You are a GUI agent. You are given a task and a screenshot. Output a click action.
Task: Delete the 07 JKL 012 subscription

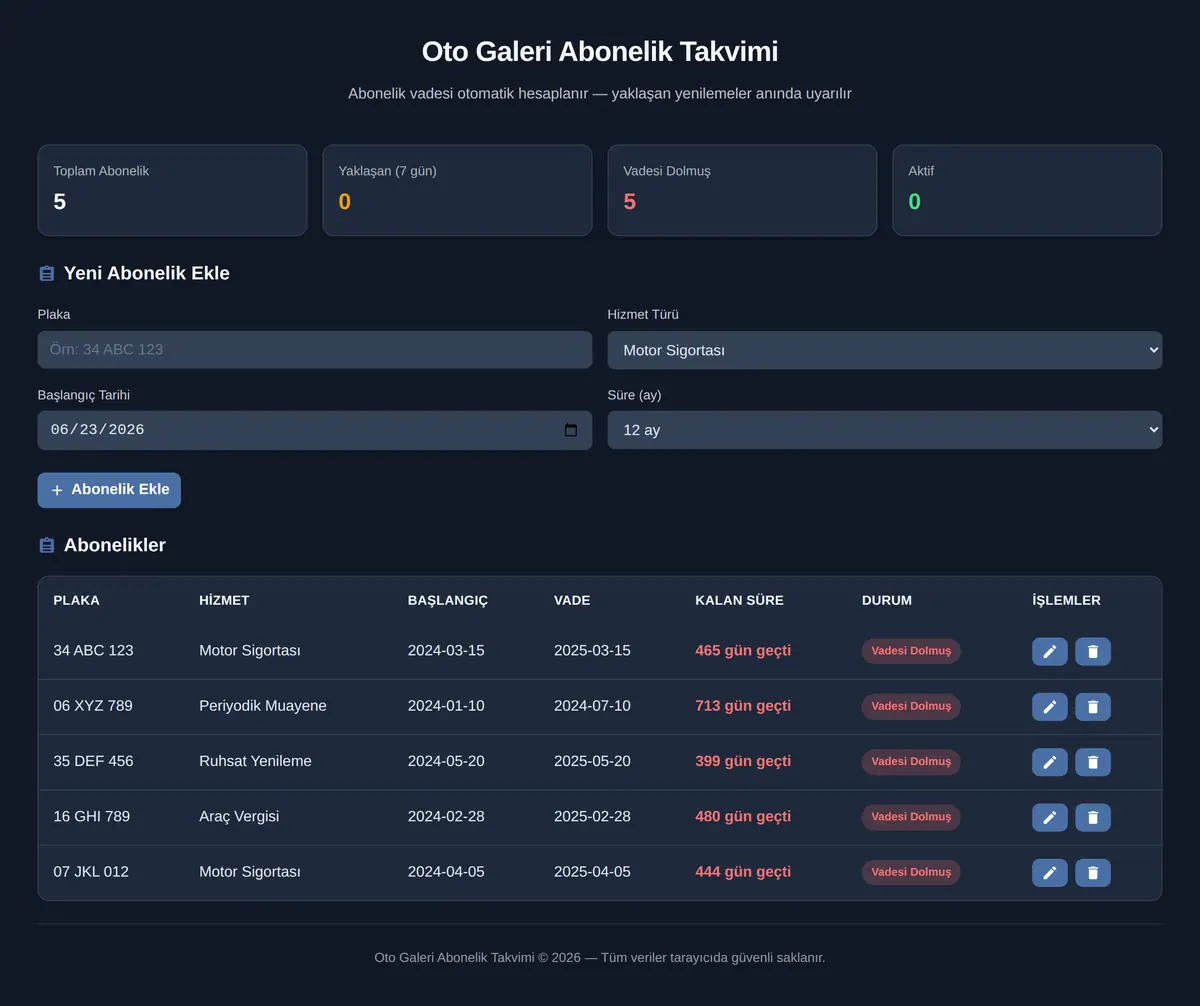tap(1093, 873)
